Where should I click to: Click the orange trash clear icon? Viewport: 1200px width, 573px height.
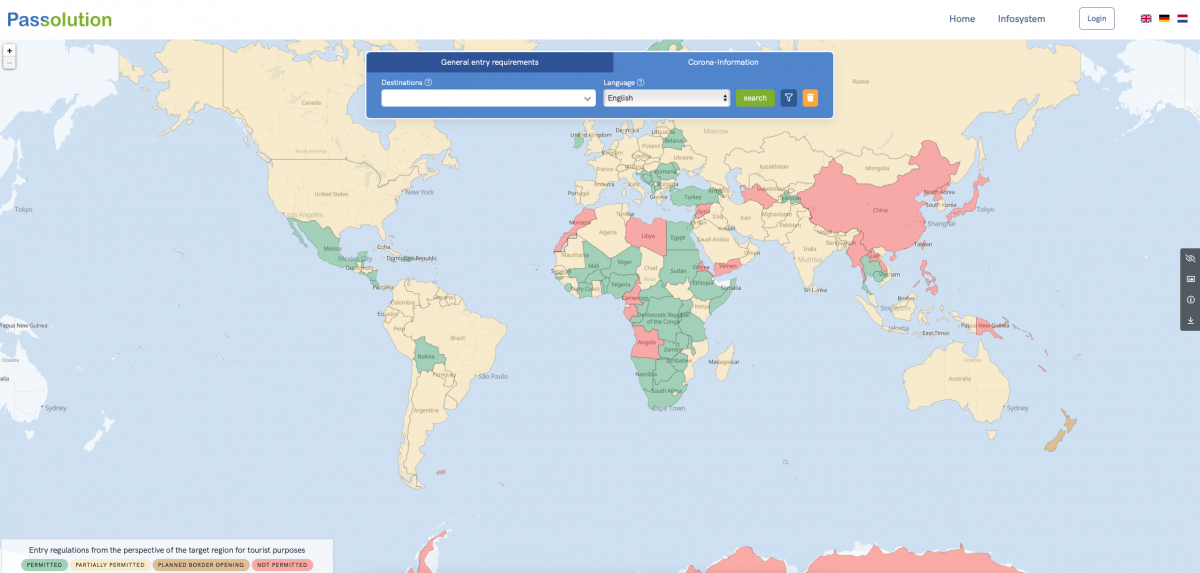point(810,98)
